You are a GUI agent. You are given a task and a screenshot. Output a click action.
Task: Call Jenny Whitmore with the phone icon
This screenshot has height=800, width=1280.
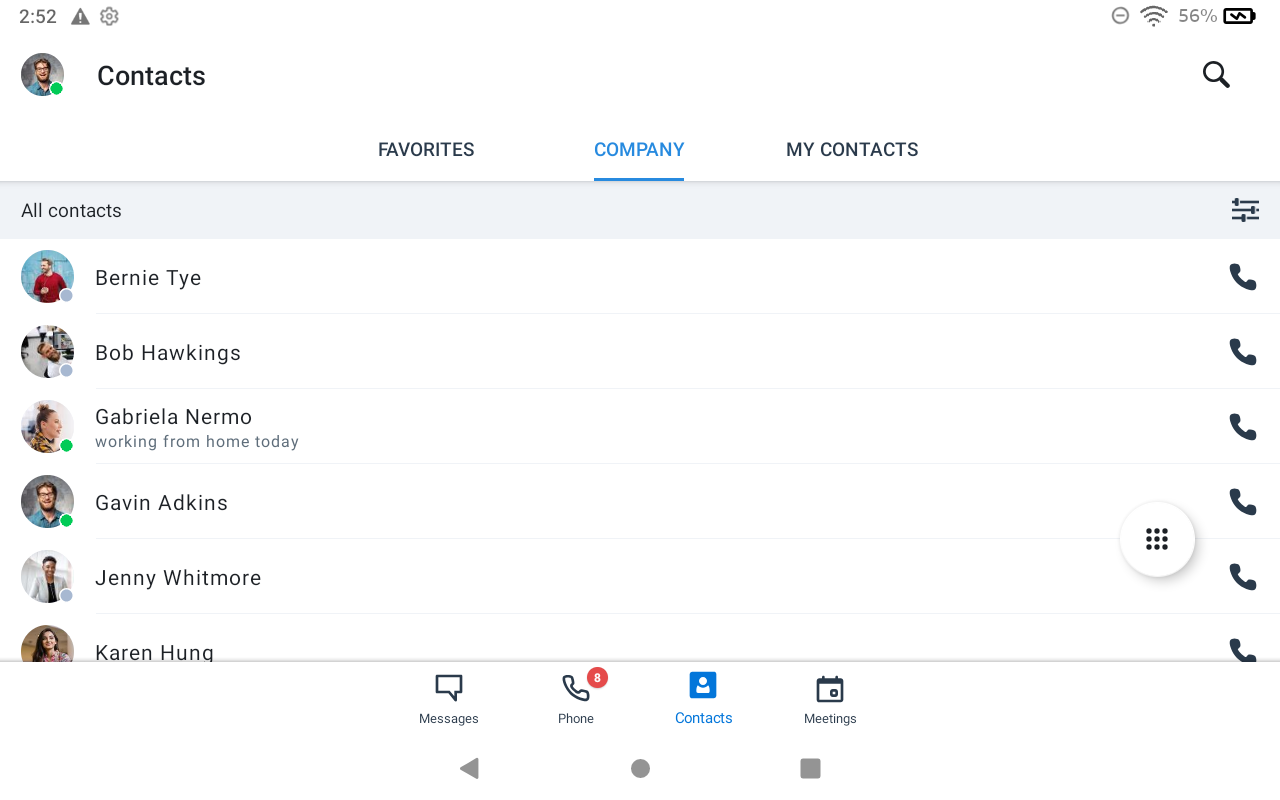coord(1242,577)
